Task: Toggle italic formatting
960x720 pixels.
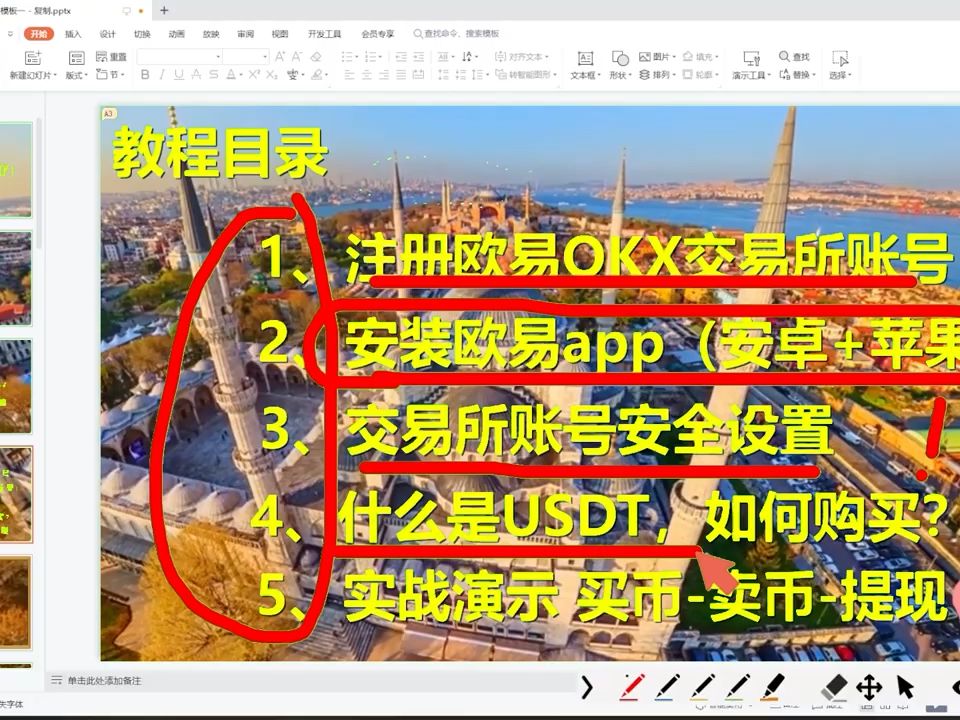Action: click(162, 75)
